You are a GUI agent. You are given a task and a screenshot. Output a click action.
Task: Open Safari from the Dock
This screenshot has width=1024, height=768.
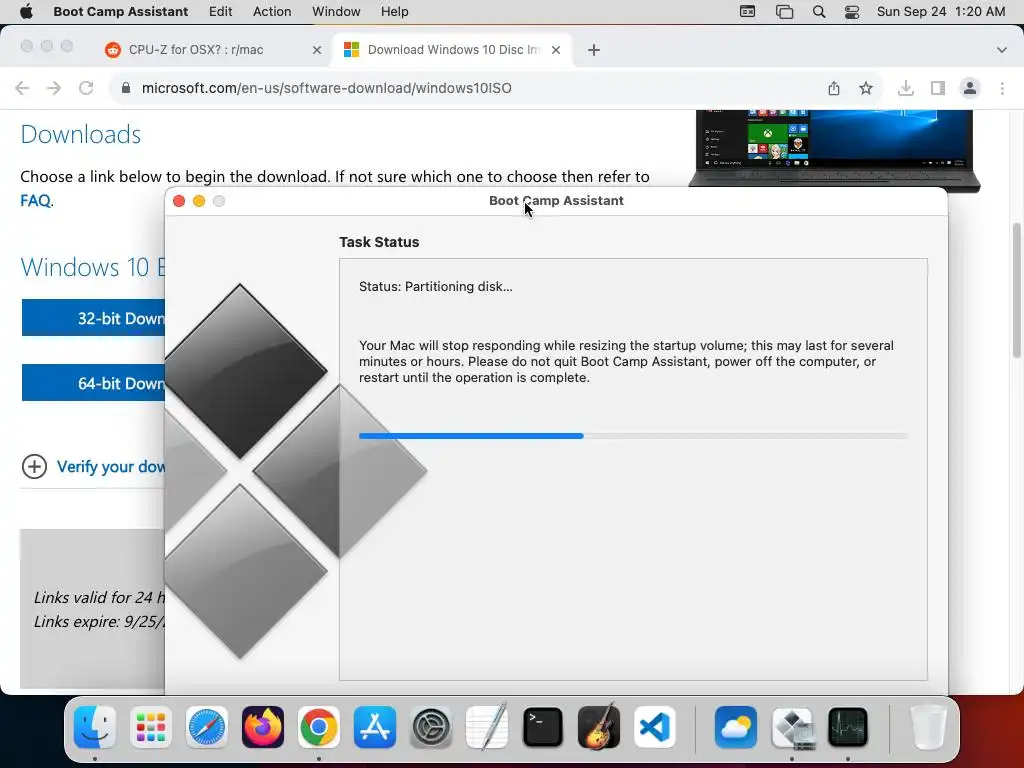(207, 727)
